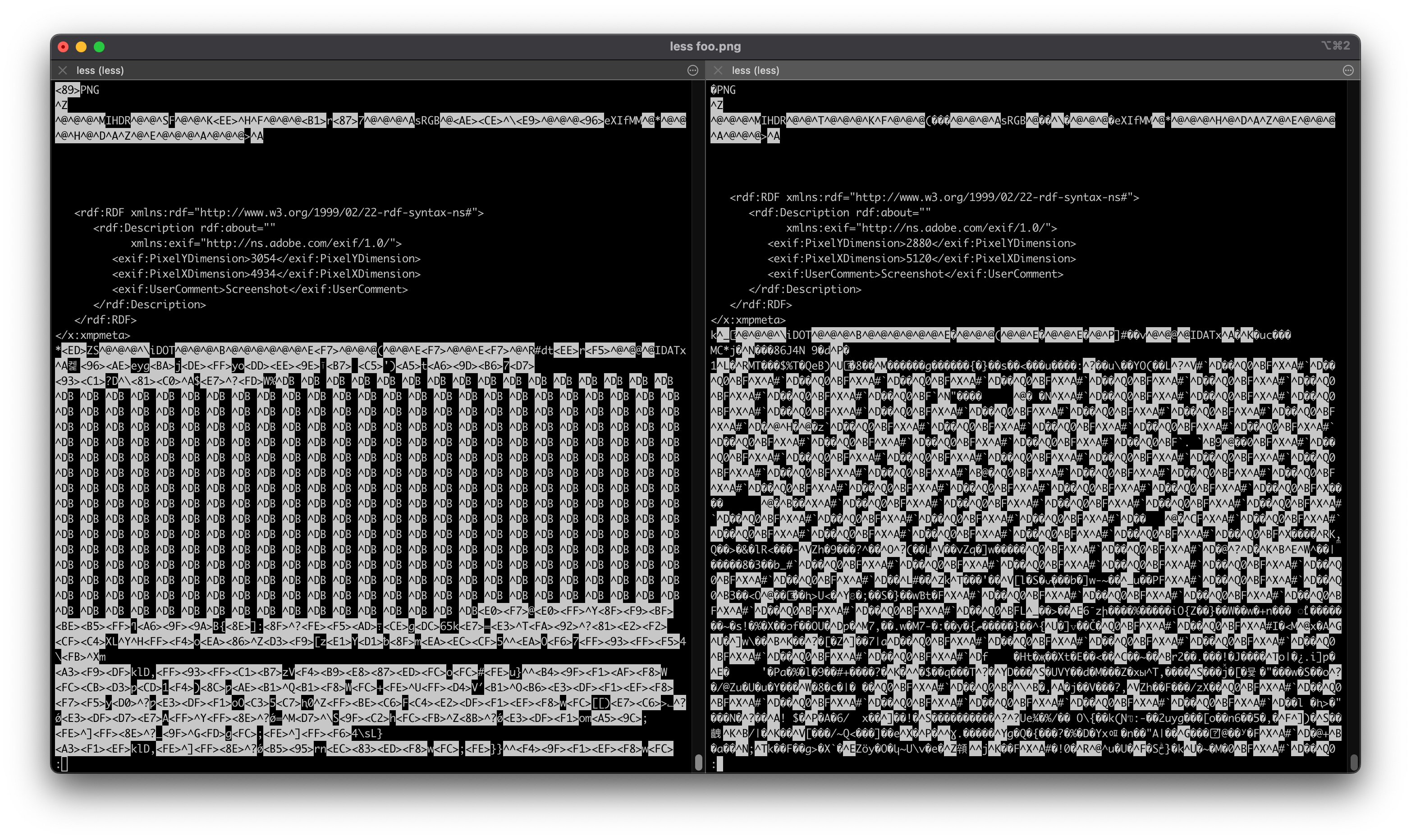Close the left 'less (less)' pane with its X
1411x840 pixels.
tap(62, 70)
